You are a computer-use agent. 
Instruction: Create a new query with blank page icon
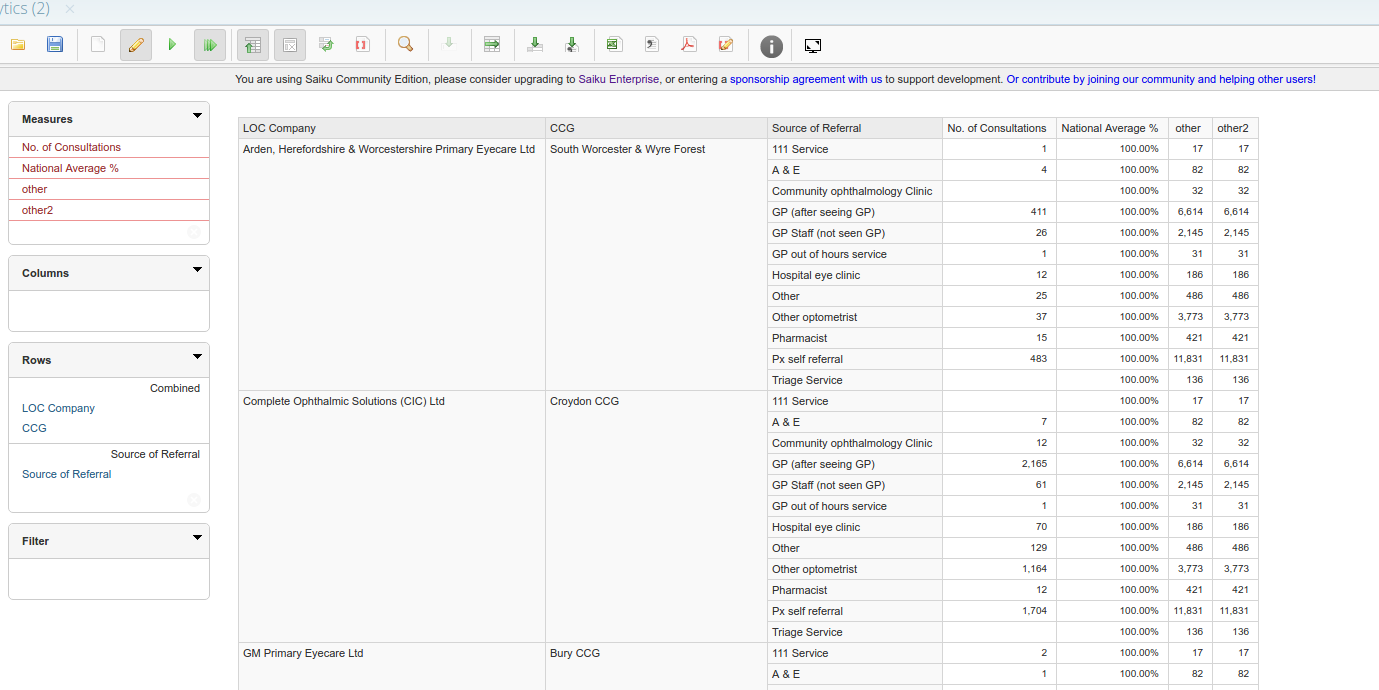[x=98, y=45]
